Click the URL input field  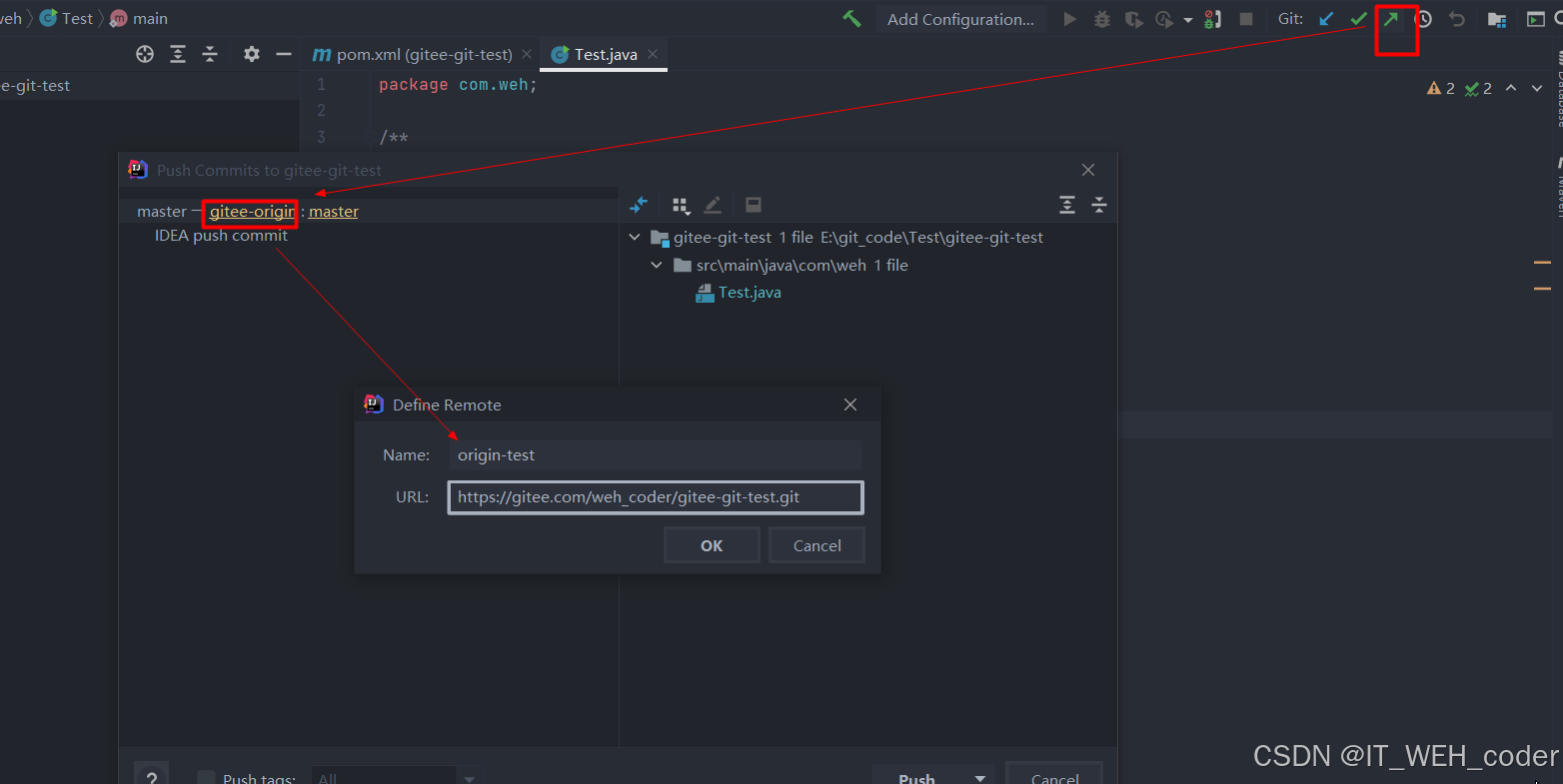coord(656,497)
